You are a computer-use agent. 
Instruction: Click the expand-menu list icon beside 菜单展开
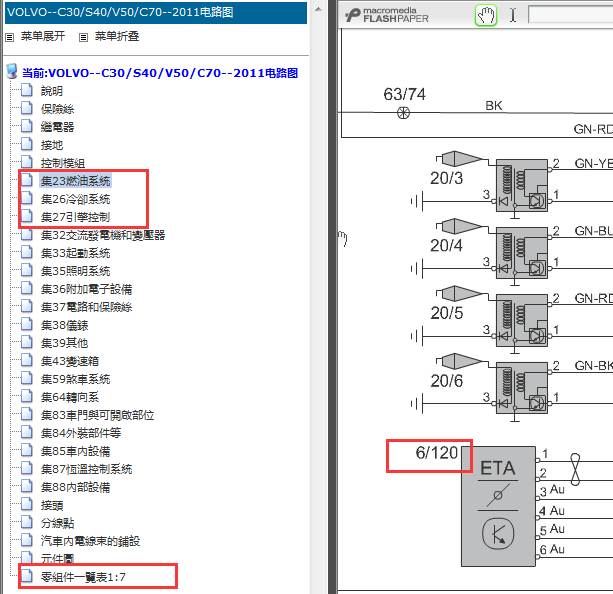pos(10,37)
